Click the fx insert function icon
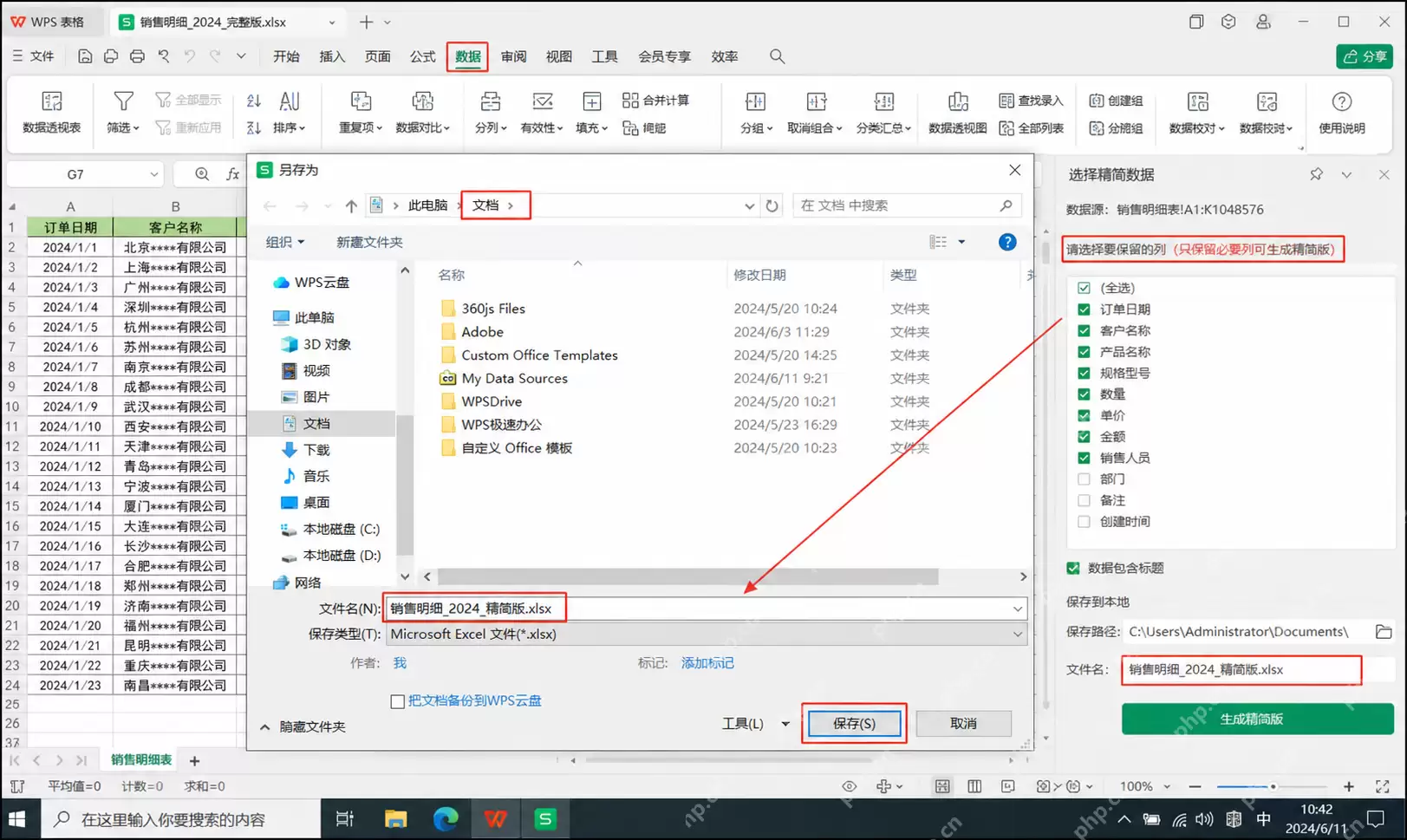This screenshot has width=1407, height=840. coord(232,174)
